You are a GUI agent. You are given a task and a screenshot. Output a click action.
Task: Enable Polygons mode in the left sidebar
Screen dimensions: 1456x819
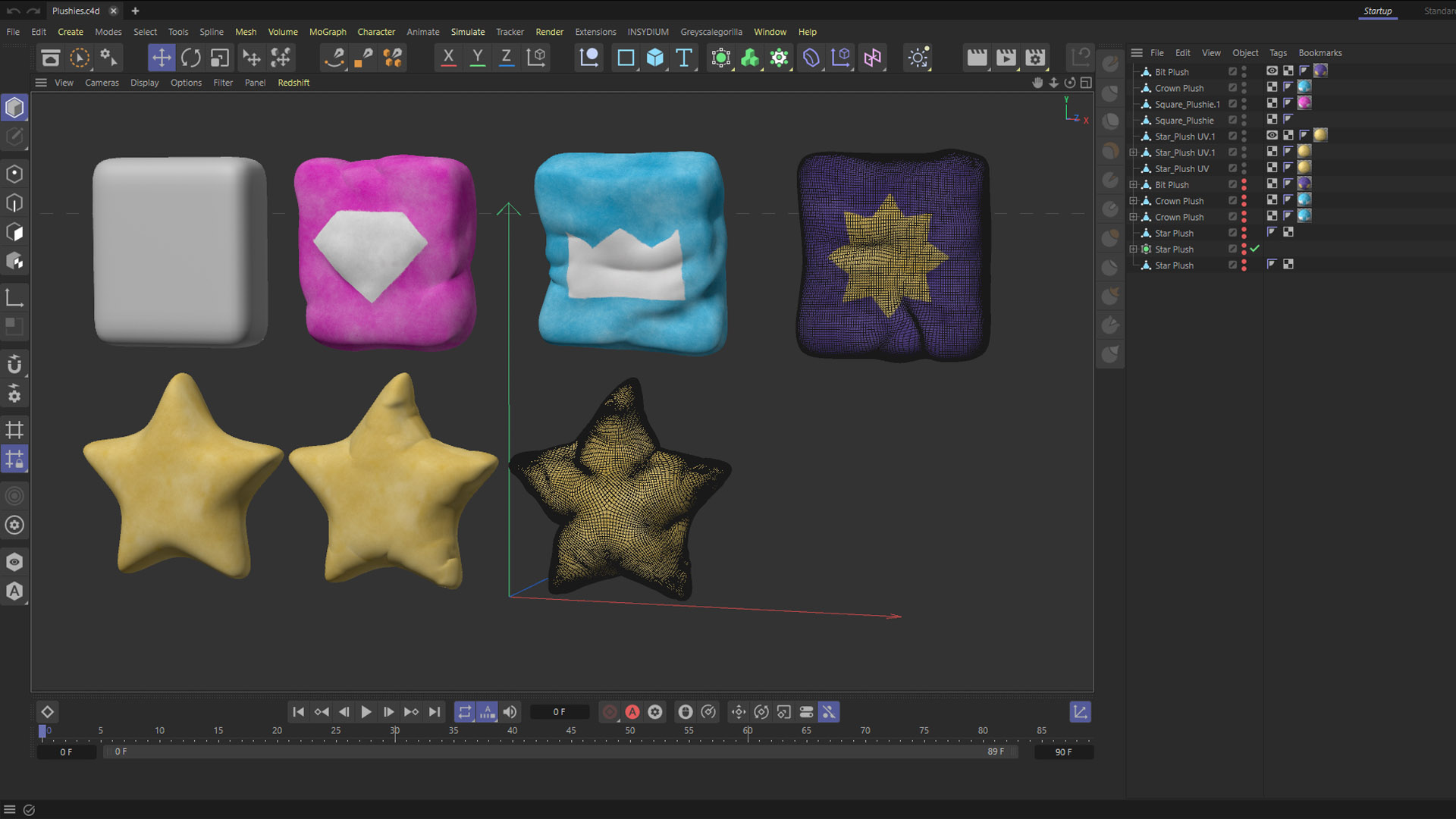(x=14, y=232)
